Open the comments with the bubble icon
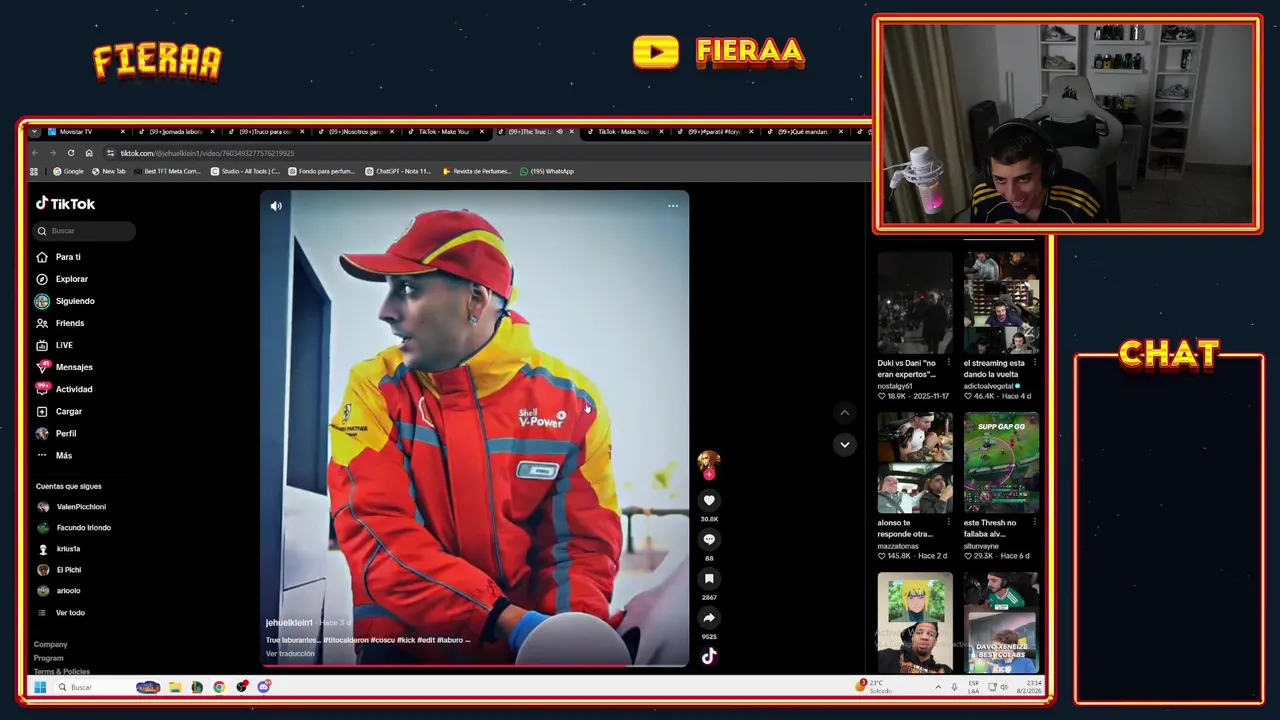The height and width of the screenshot is (720, 1280). [x=709, y=539]
